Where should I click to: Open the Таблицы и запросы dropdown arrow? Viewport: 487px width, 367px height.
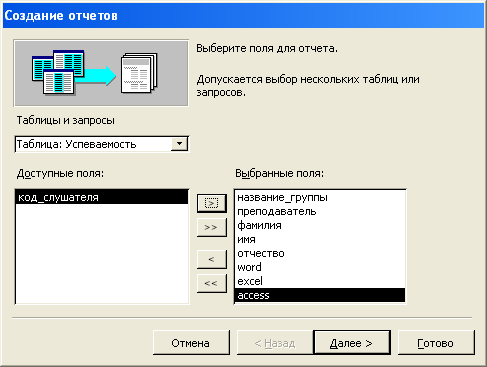coord(180,144)
